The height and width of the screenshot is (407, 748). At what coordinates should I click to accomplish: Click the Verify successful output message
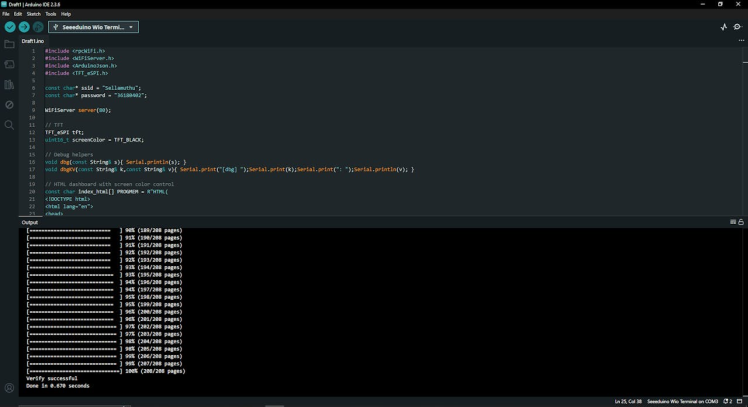52,378
